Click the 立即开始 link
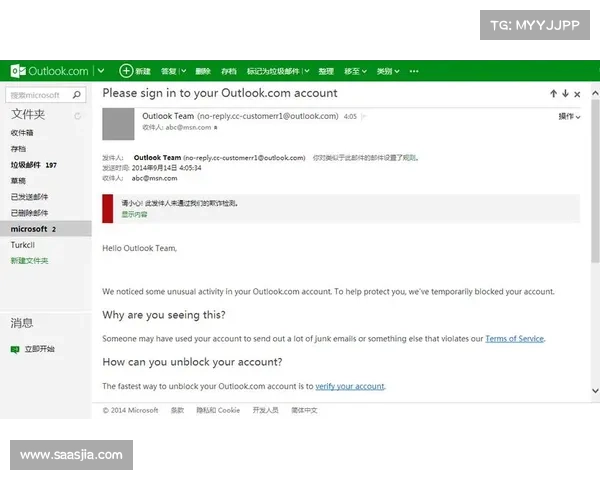 tap(39, 349)
